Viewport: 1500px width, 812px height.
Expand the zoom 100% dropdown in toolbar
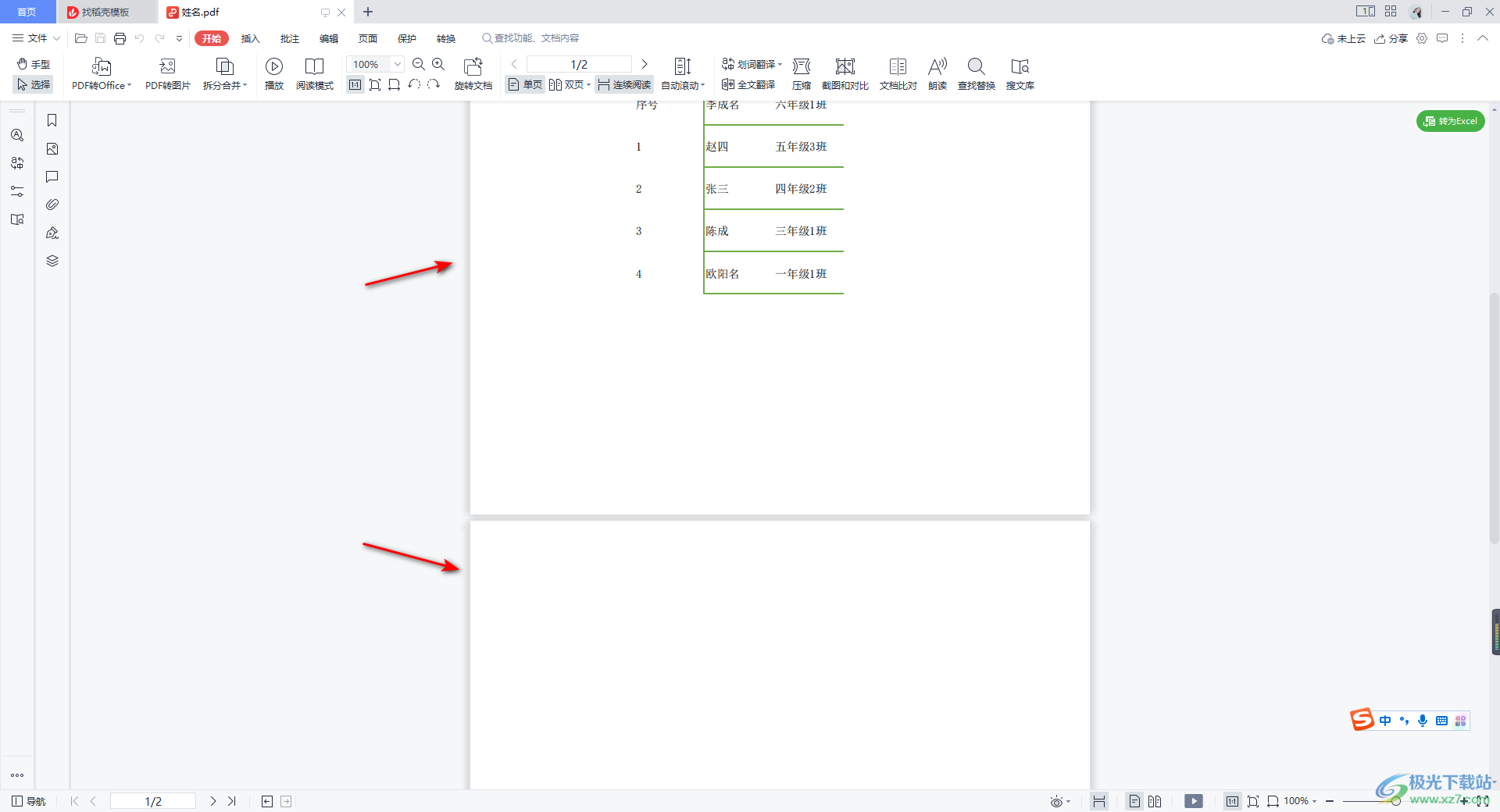[398, 64]
